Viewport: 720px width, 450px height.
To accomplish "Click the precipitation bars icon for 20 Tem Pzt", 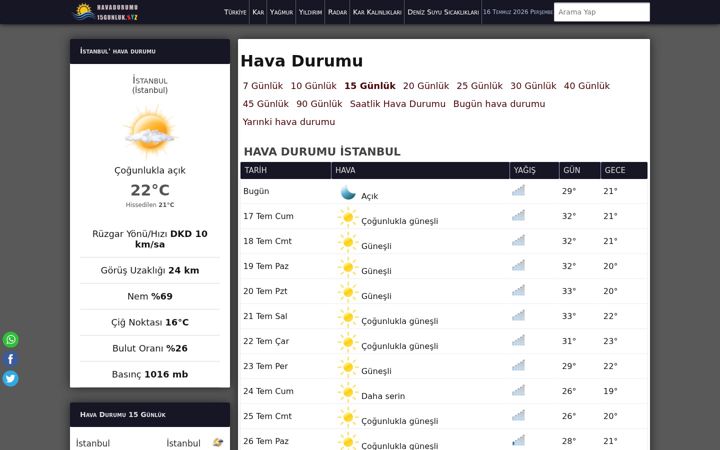I will pyautogui.click(x=518, y=290).
